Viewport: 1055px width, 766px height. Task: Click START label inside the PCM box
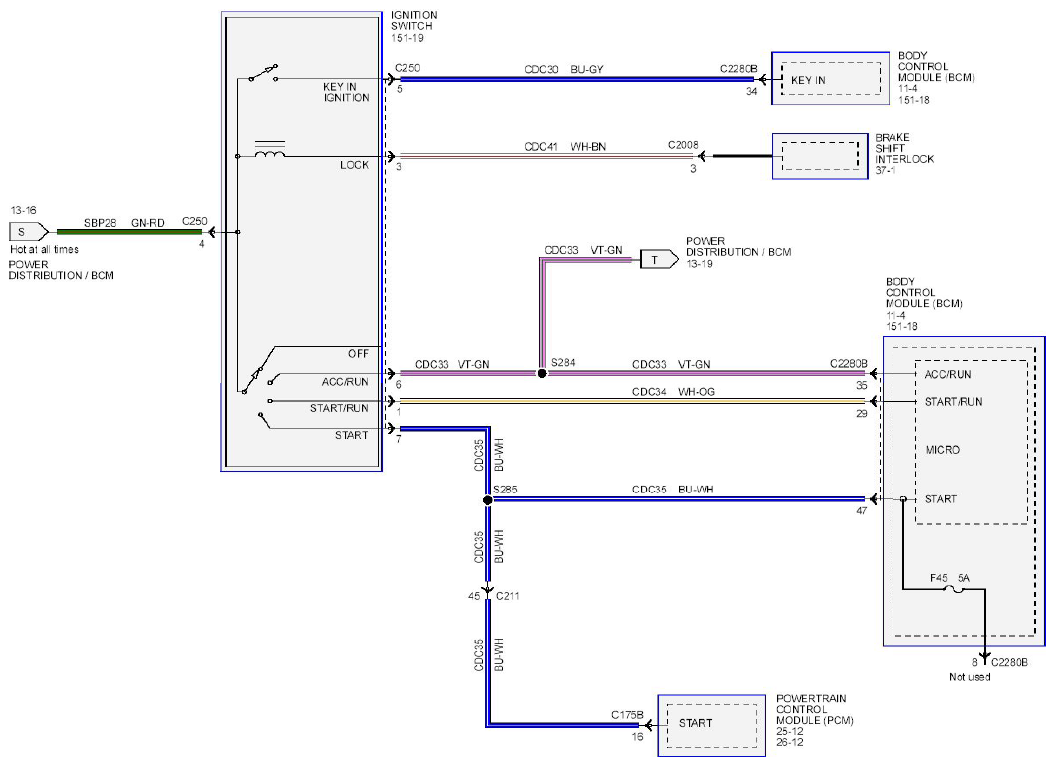695,723
